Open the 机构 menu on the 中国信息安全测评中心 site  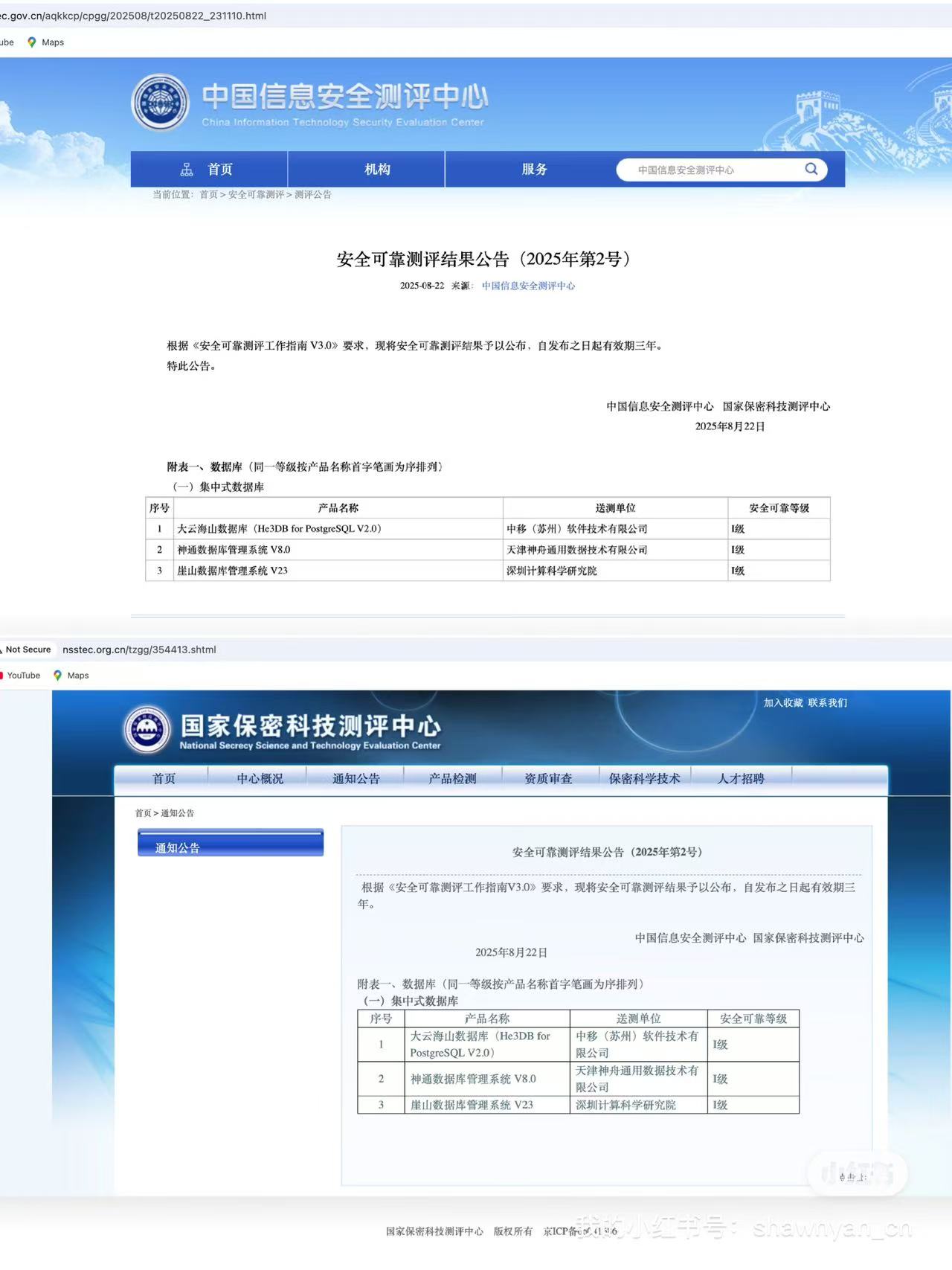pos(377,170)
